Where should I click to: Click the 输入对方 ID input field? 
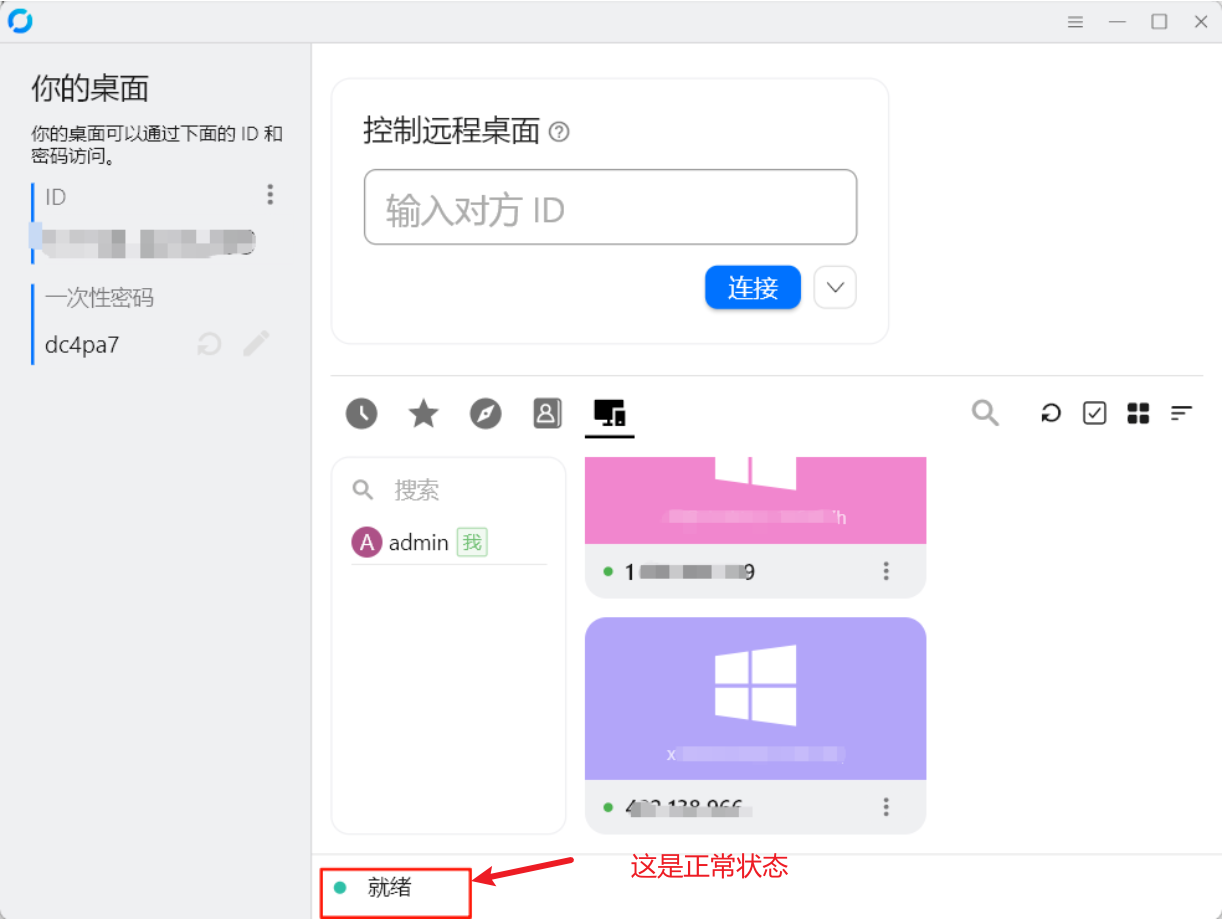[x=610, y=207]
